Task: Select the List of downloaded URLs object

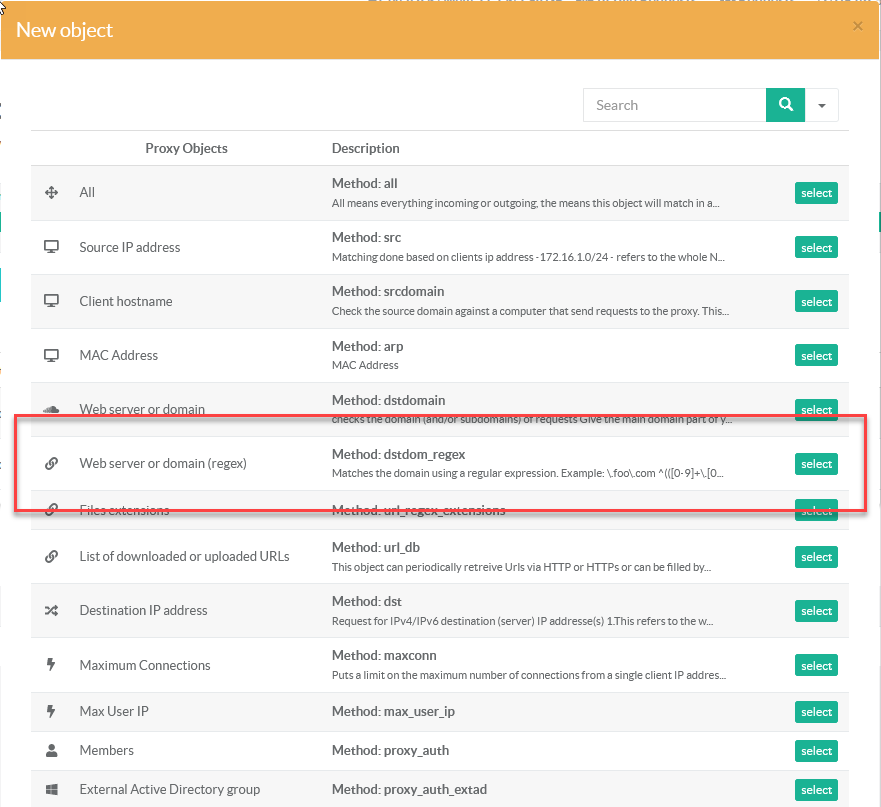Action: pos(816,557)
